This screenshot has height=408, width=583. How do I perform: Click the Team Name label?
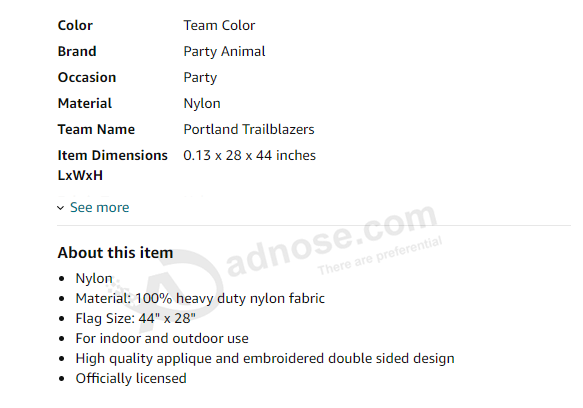click(x=96, y=129)
